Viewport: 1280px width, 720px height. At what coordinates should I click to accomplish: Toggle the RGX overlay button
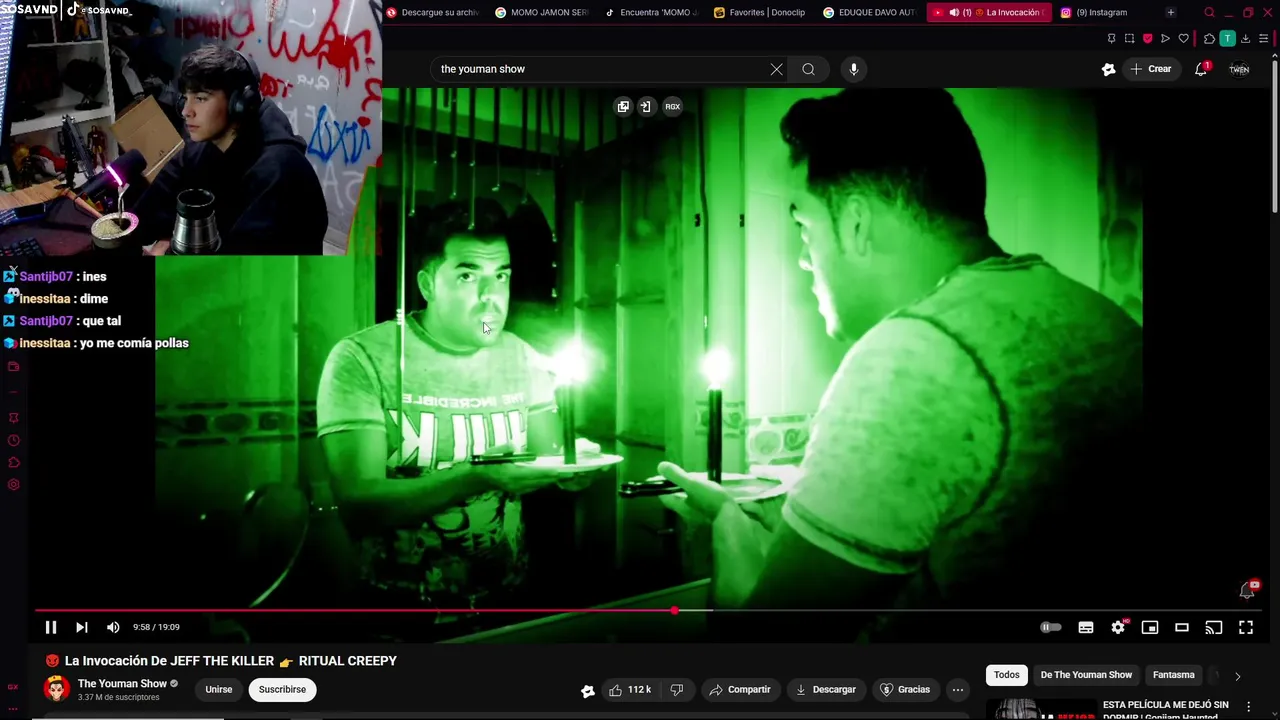[672, 106]
